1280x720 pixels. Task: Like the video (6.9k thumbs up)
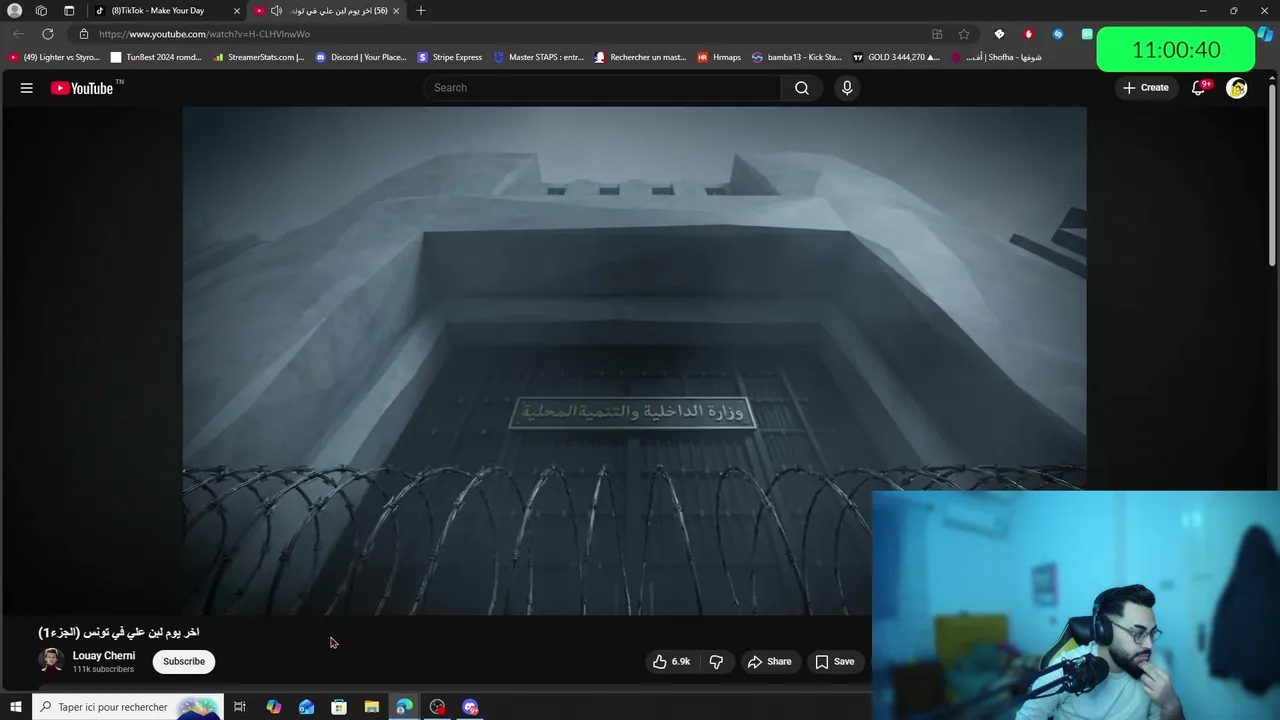point(672,661)
